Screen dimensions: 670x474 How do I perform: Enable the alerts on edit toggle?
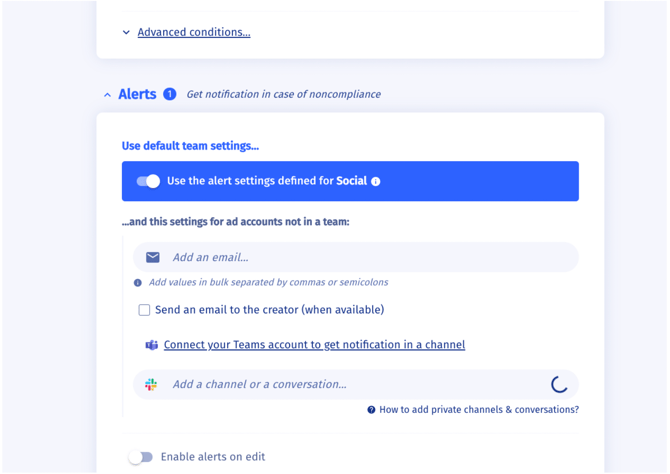tap(141, 457)
